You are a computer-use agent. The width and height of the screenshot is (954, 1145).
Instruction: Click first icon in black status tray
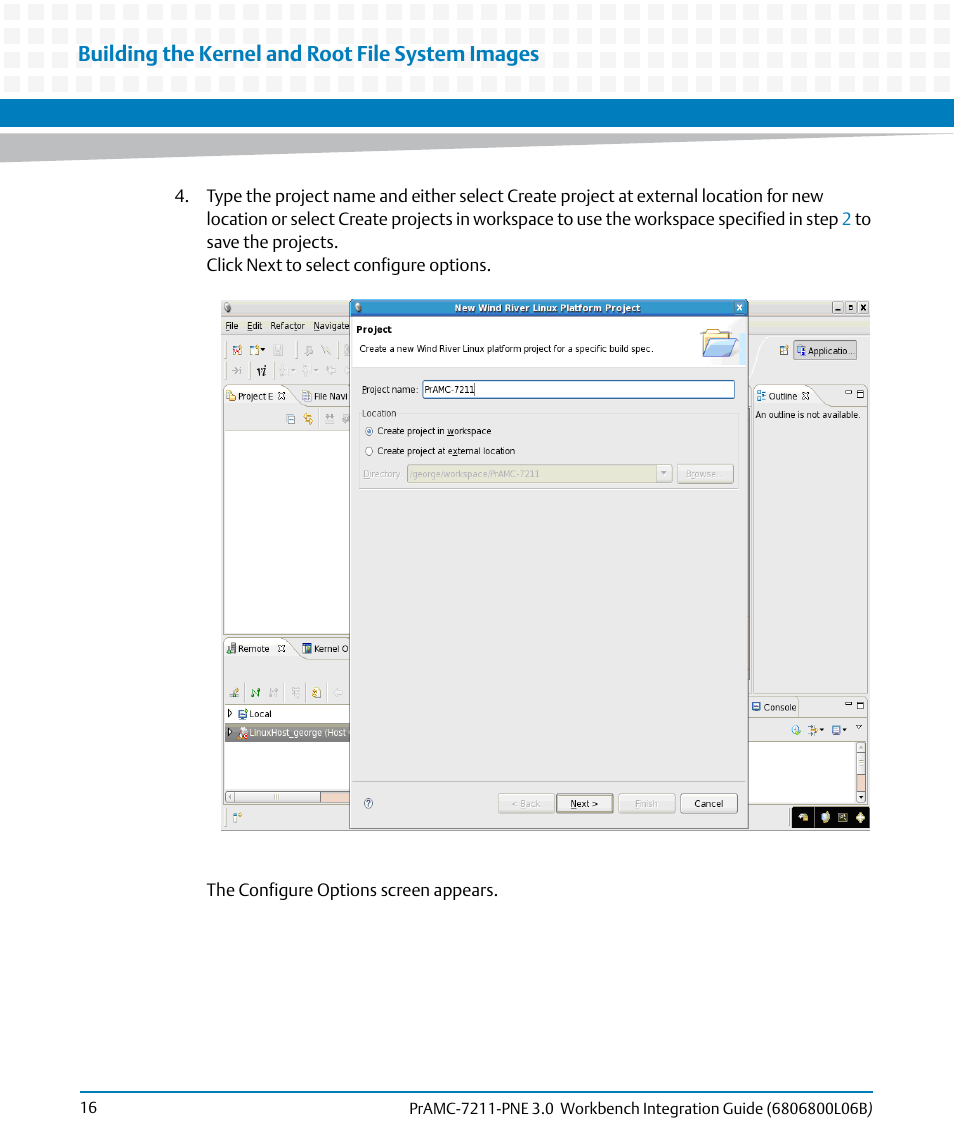tap(804, 817)
